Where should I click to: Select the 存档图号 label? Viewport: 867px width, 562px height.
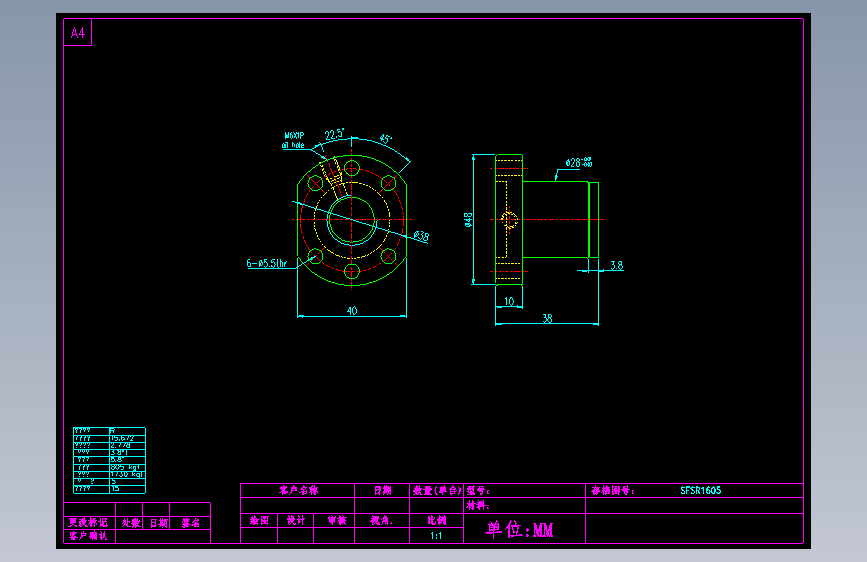(x=612, y=490)
